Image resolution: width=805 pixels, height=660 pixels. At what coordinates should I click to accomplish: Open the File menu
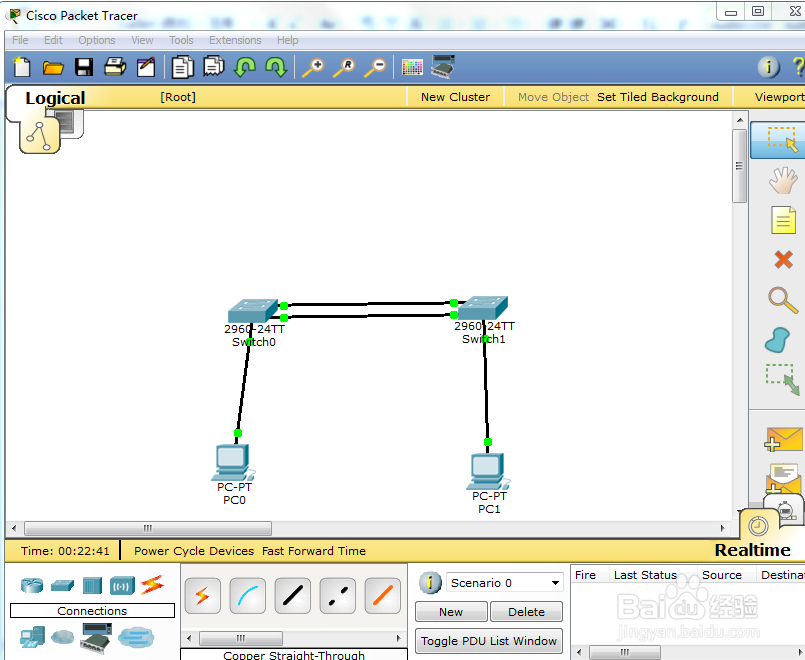coord(21,40)
